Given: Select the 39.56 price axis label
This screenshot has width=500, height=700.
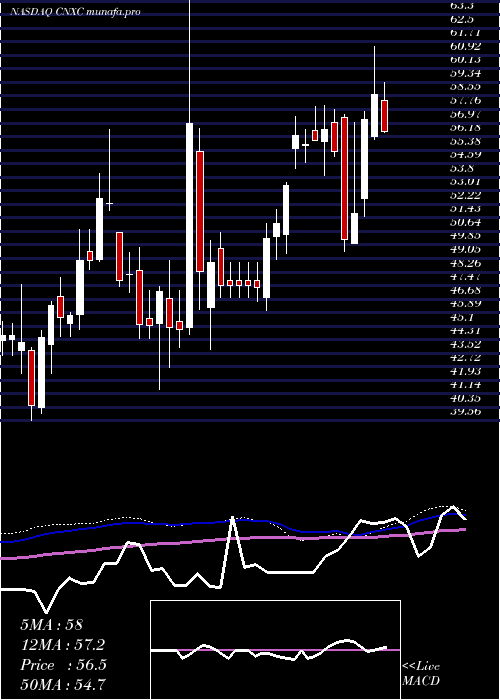Looking at the screenshot, I should click(466, 412).
